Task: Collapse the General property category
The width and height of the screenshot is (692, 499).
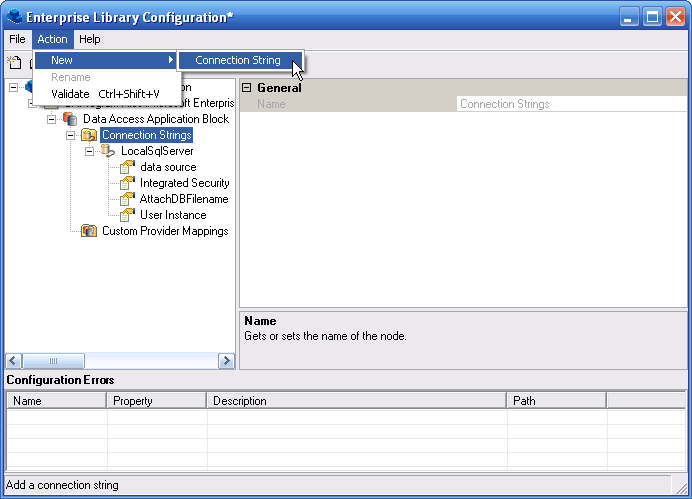Action: pos(246,88)
